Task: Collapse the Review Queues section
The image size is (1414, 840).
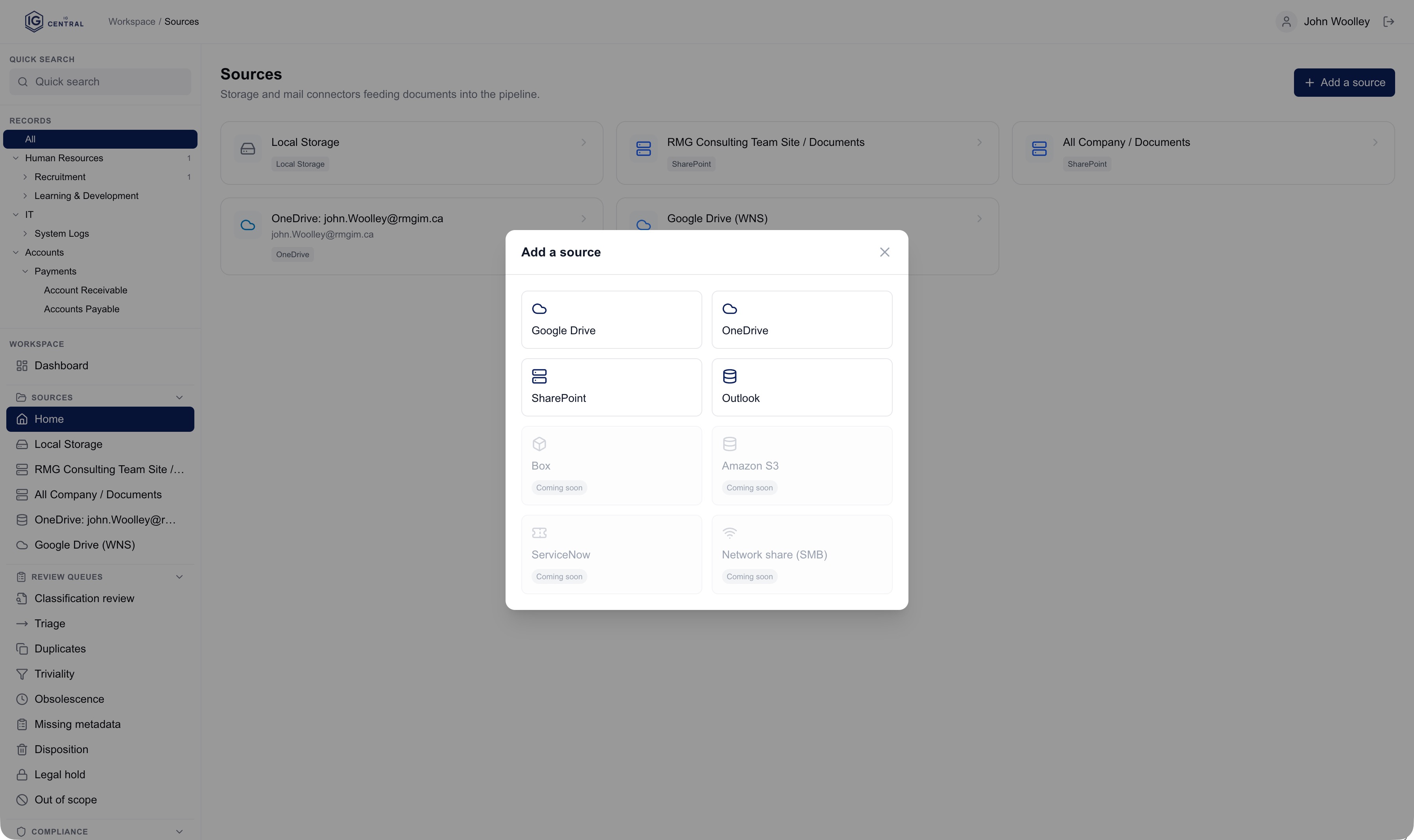Action: pyautogui.click(x=179, y=577)
